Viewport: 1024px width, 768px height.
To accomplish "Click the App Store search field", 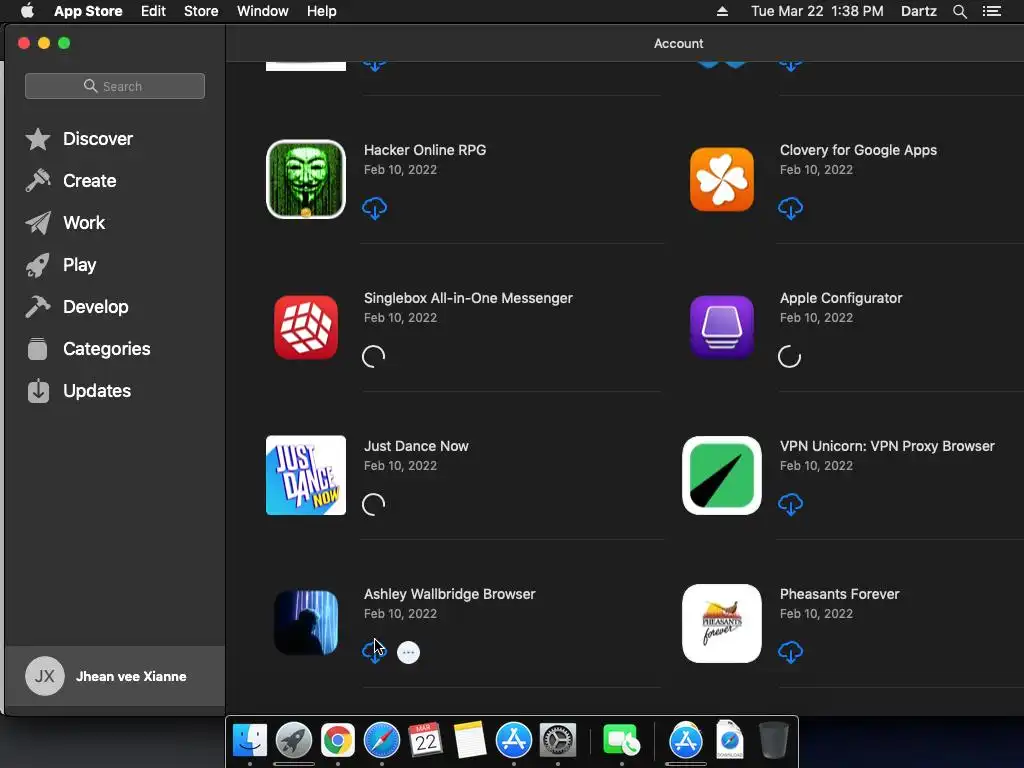I will click(x=115, y=86).
